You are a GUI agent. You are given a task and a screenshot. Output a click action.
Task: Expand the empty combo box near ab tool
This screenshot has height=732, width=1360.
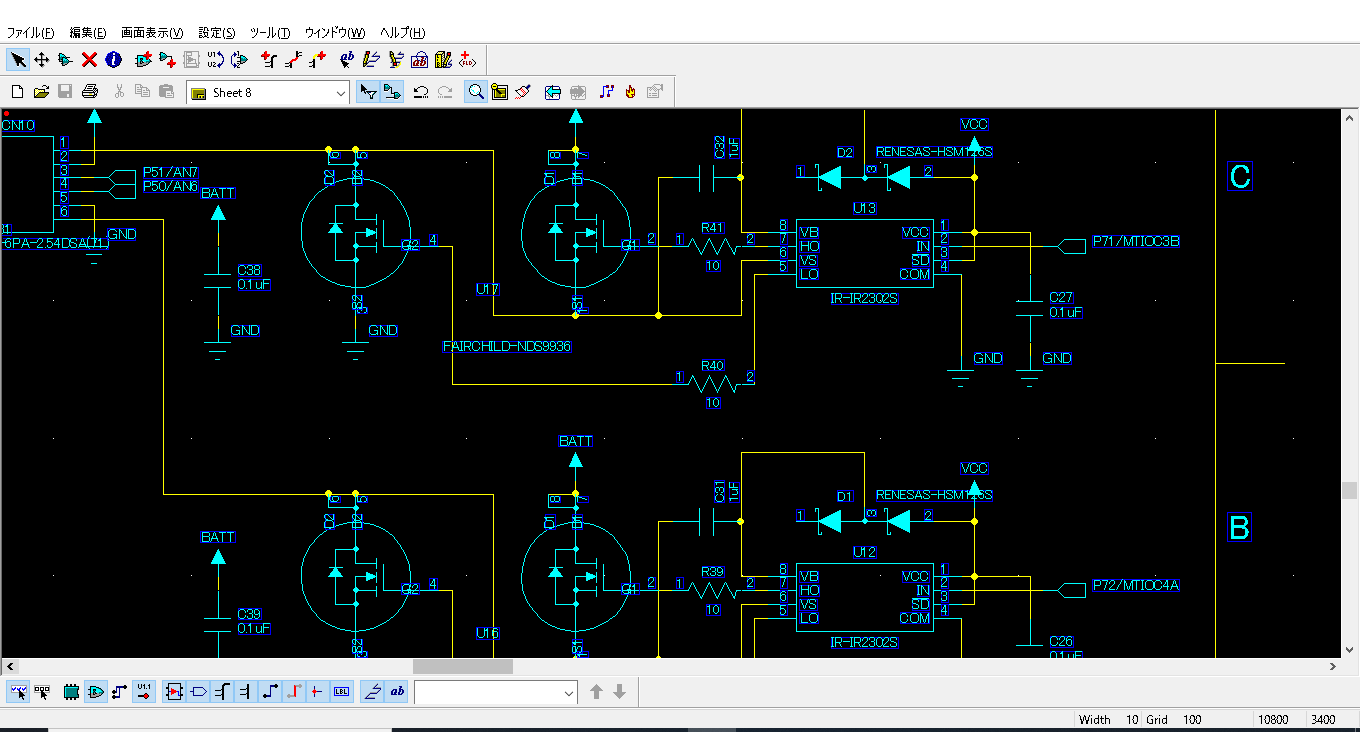click(566, 691)
